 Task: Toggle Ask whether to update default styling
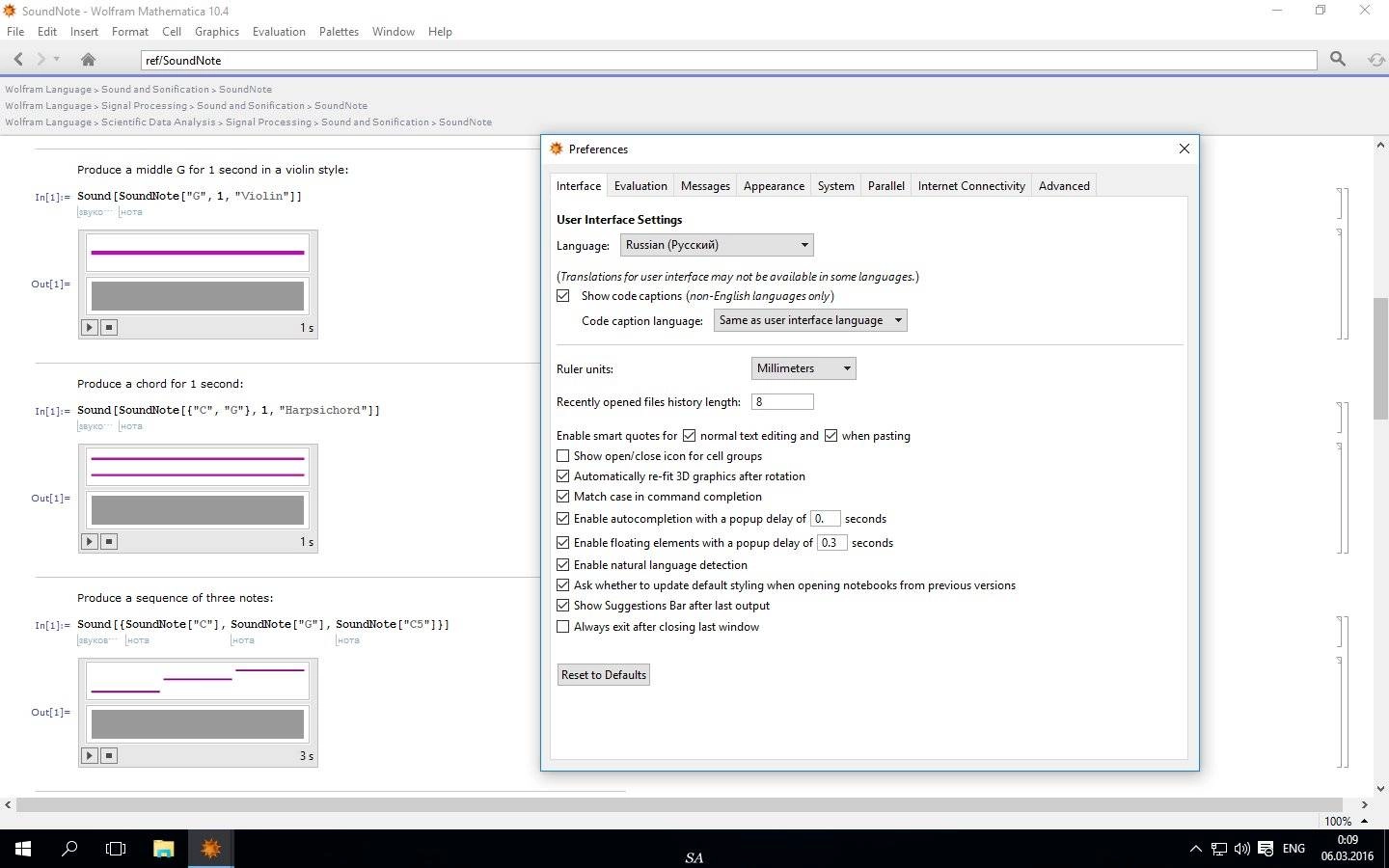point(563,585)
